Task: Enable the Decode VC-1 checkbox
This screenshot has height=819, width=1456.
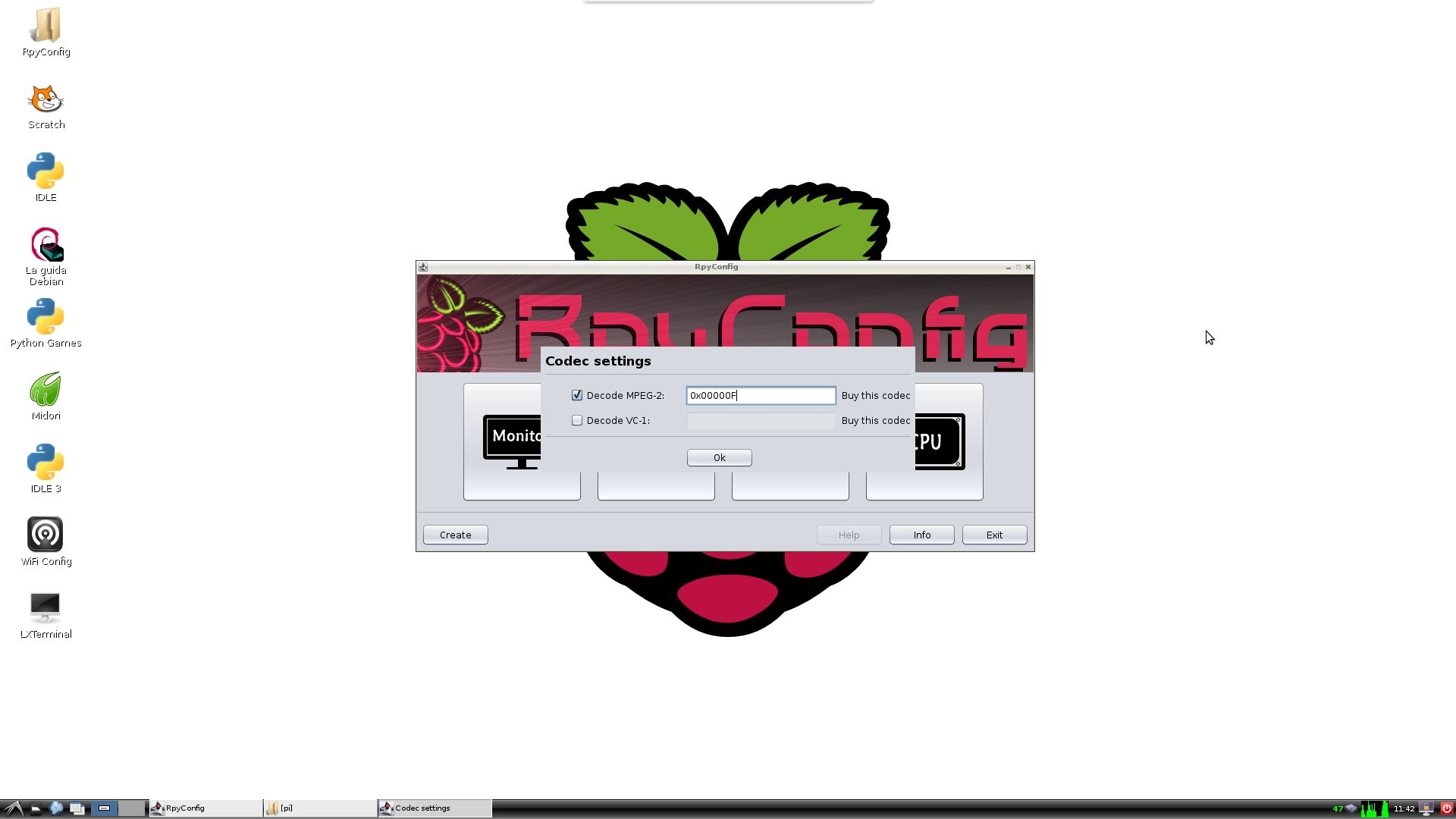Action: pos(577,420)
